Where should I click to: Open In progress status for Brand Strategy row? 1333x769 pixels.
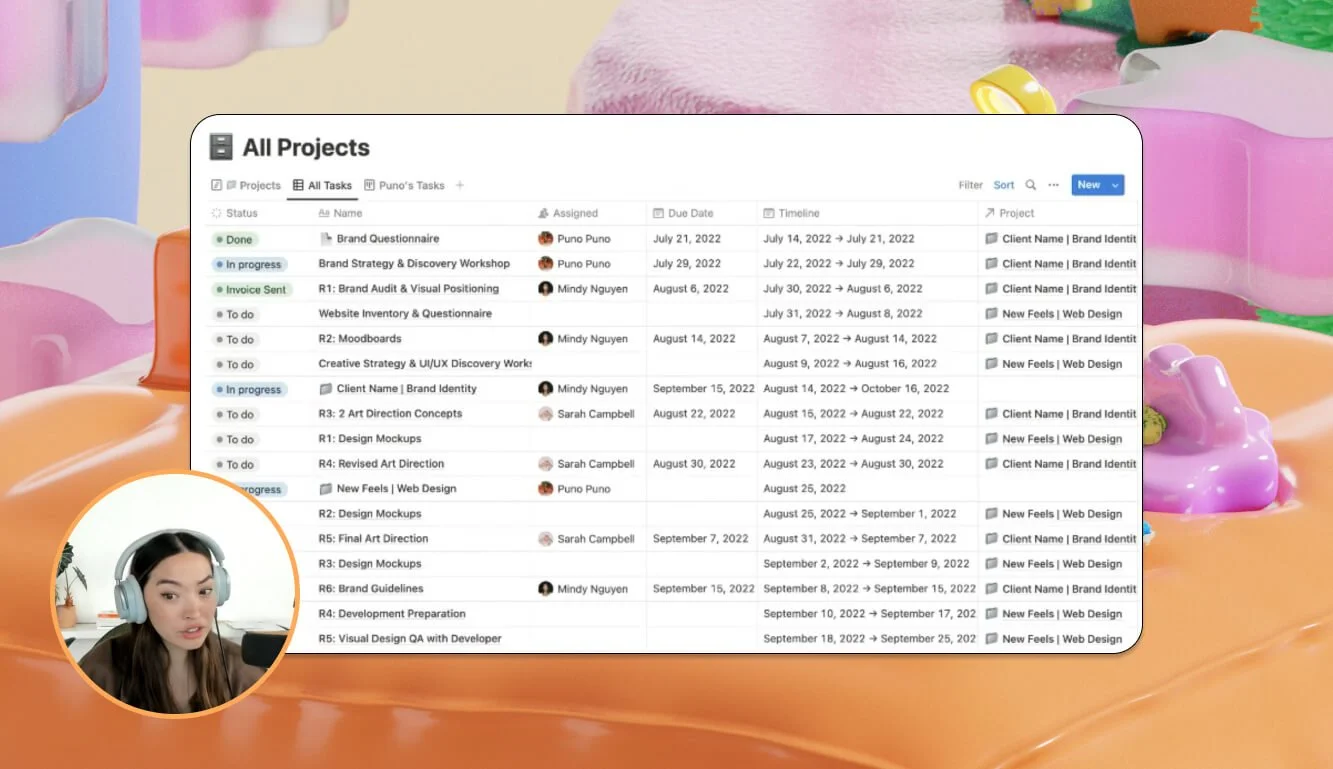point(249,265)
